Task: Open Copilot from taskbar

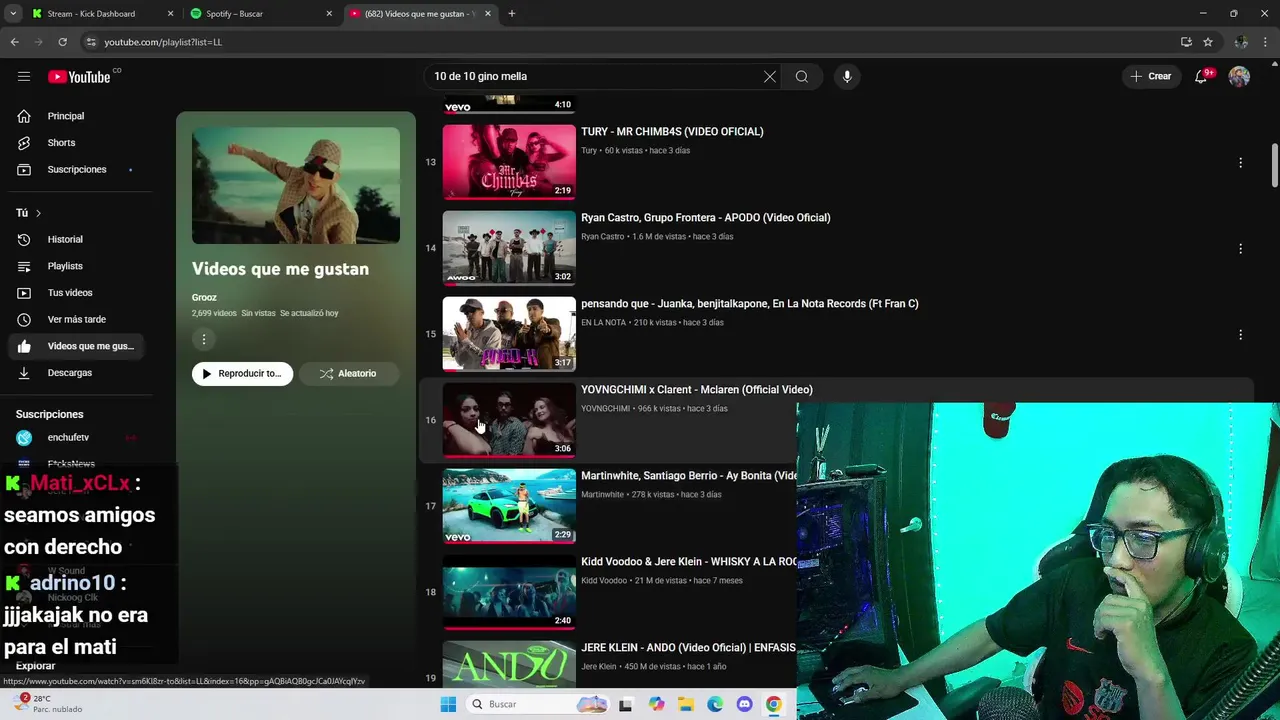Action: [656, 704]
